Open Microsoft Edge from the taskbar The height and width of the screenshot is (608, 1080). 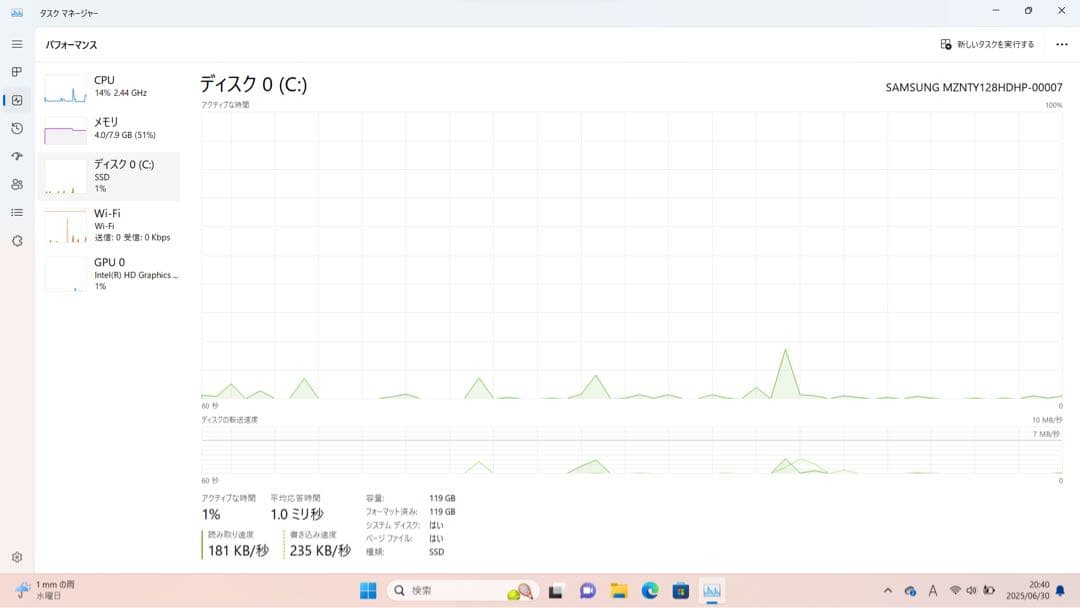click(x=650, y=591)
